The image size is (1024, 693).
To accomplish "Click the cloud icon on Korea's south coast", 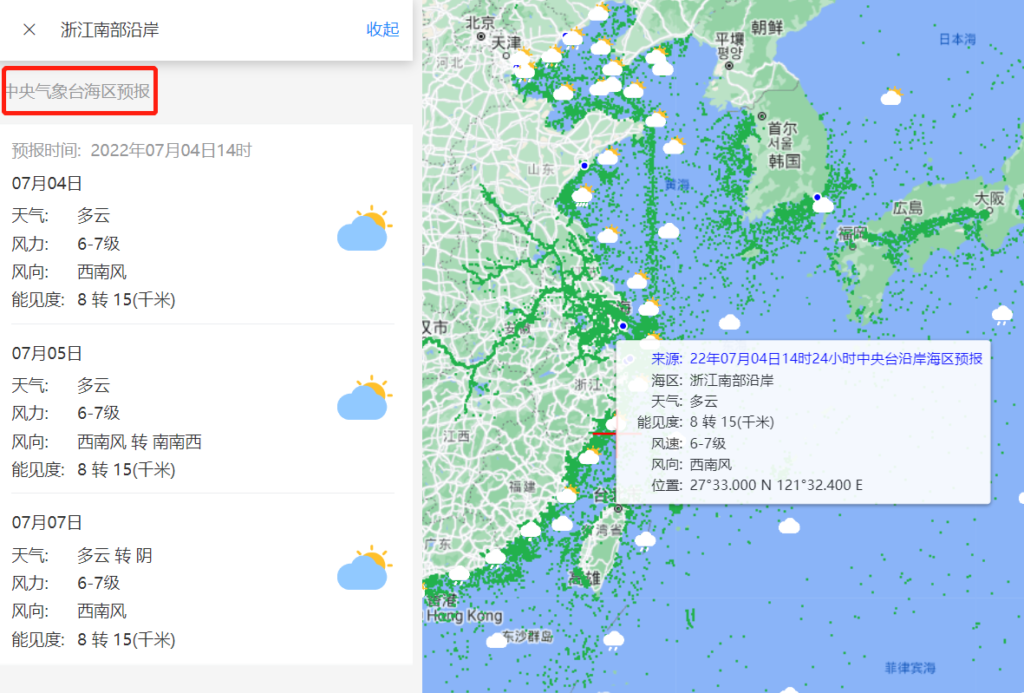I will coord(824,204).
